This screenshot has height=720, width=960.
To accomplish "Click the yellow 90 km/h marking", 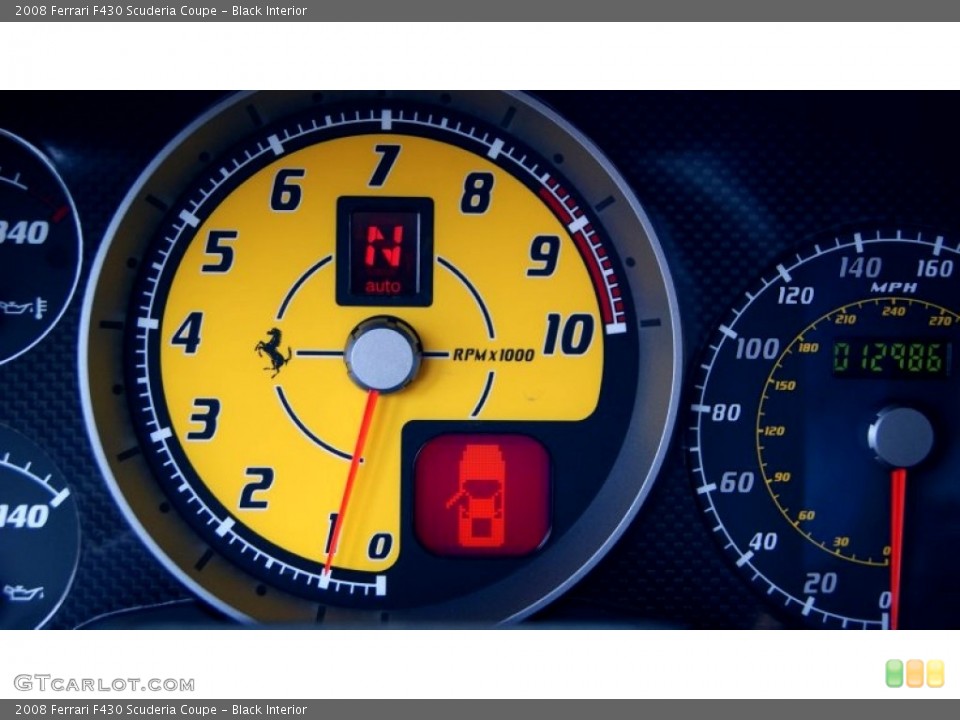I will pyautogui.click(x=782, y=476).
